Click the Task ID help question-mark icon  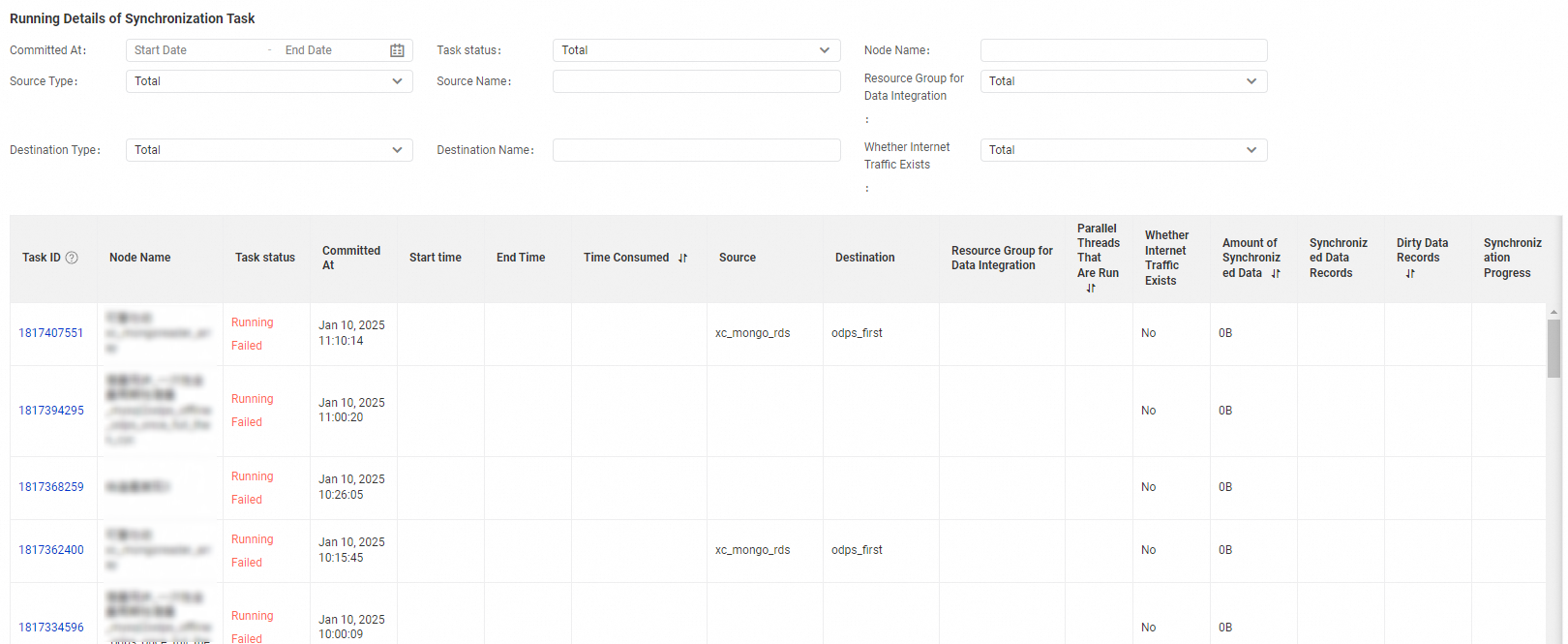pos(72,258)
